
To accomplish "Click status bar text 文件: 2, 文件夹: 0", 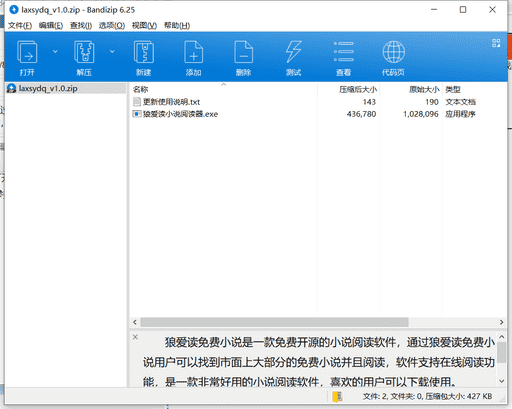I will pyautogui.click(x=393, y=396).
